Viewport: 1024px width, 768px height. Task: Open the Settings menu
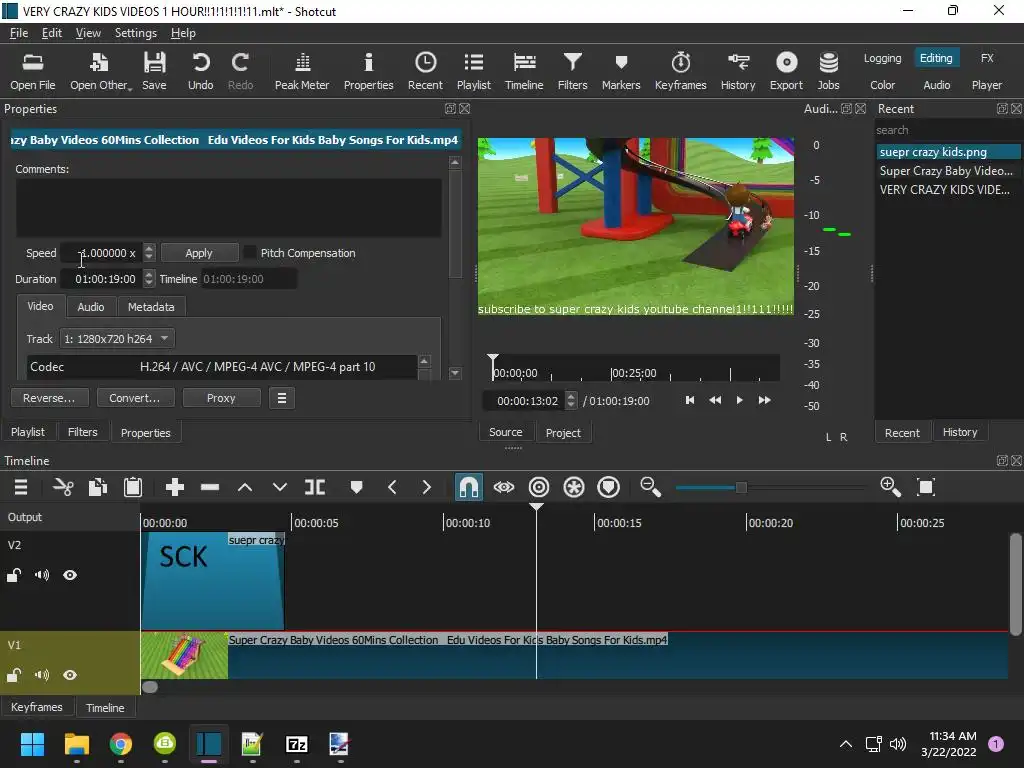[x=136, y=33]
